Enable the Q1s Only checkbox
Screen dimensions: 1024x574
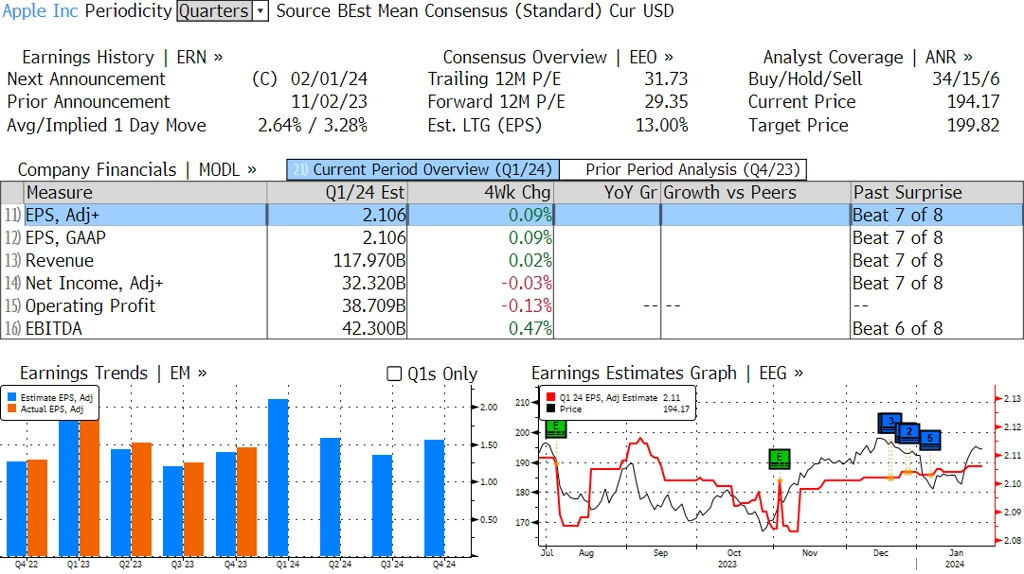click(x=394, y=374)
